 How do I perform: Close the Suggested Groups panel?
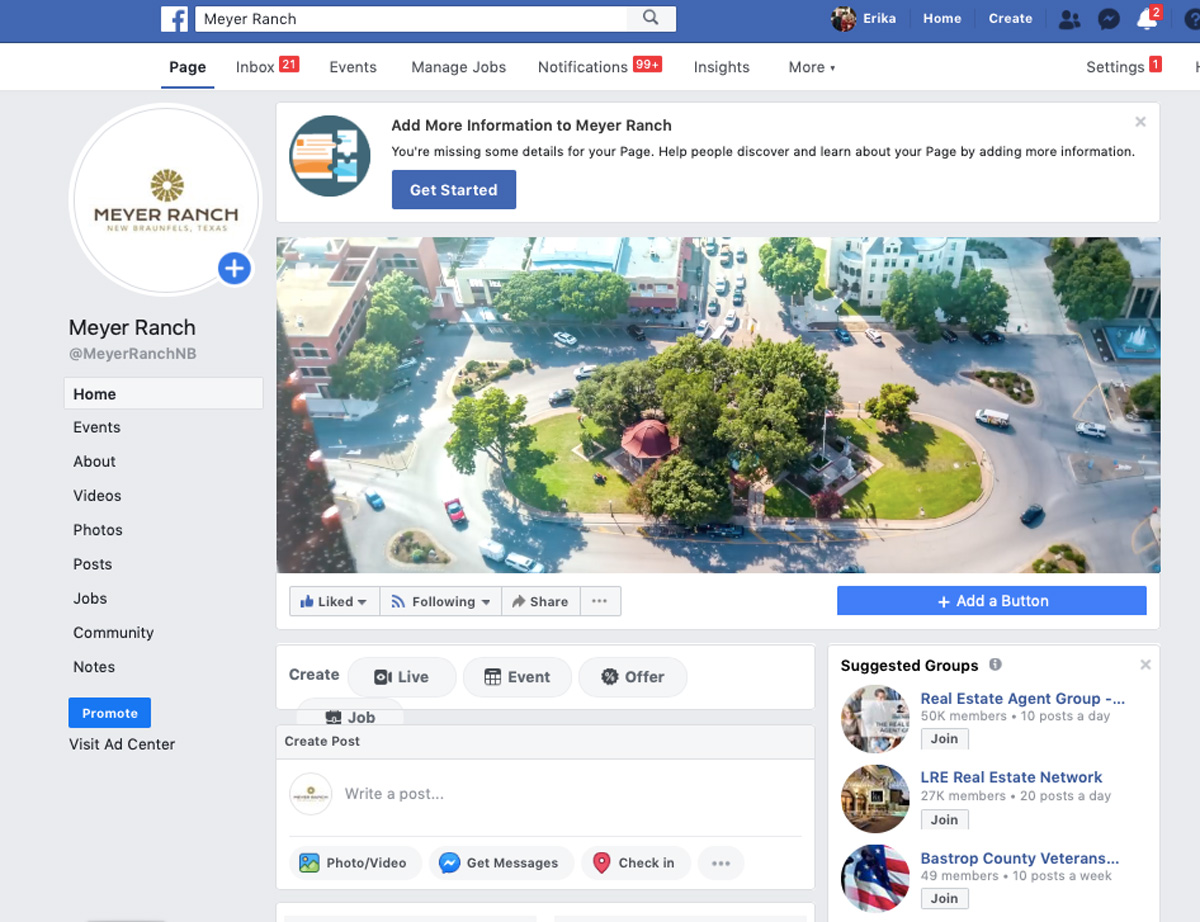pos(1145,665)
